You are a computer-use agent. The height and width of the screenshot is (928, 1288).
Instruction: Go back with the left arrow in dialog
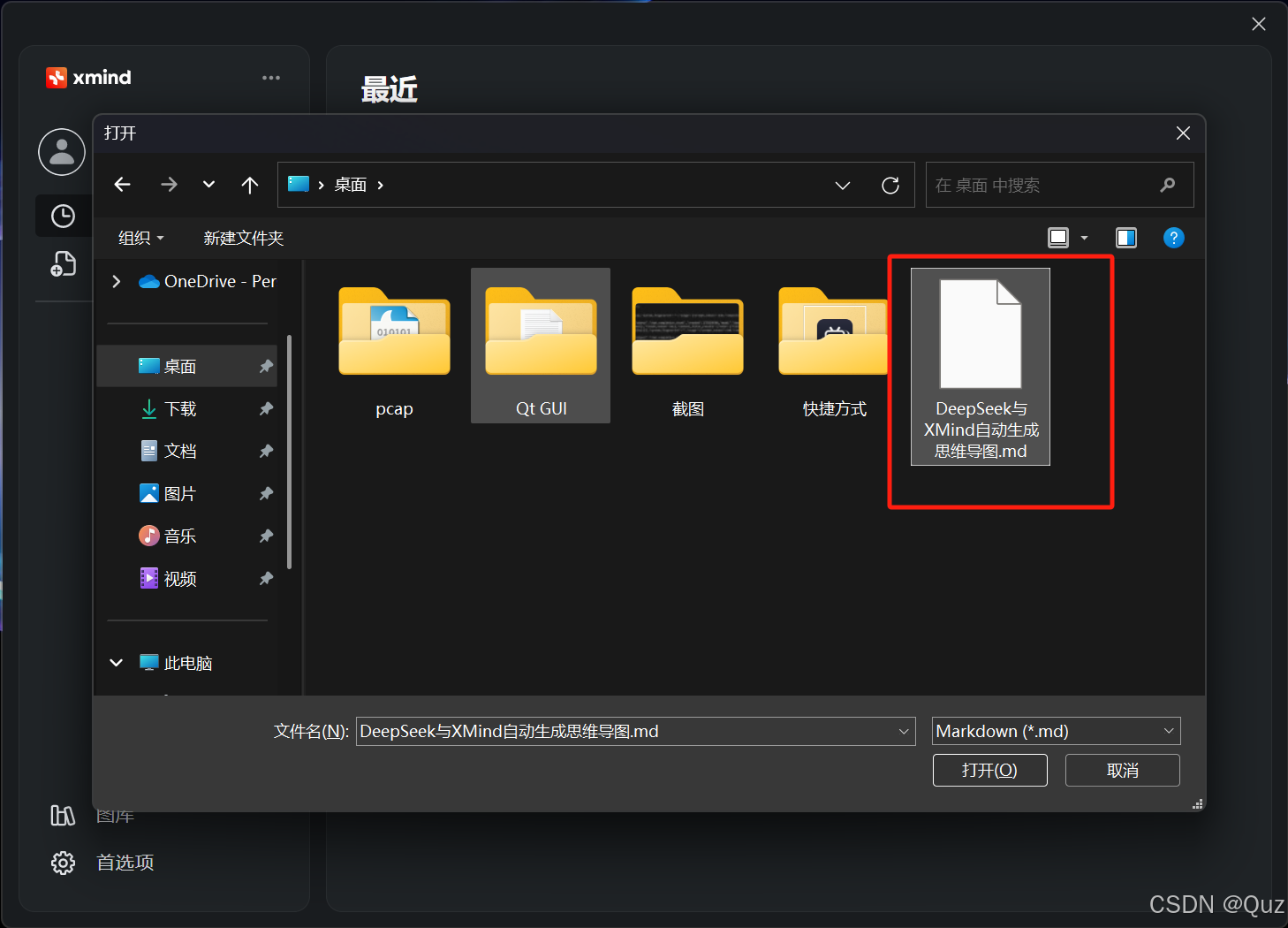[123, 185]
